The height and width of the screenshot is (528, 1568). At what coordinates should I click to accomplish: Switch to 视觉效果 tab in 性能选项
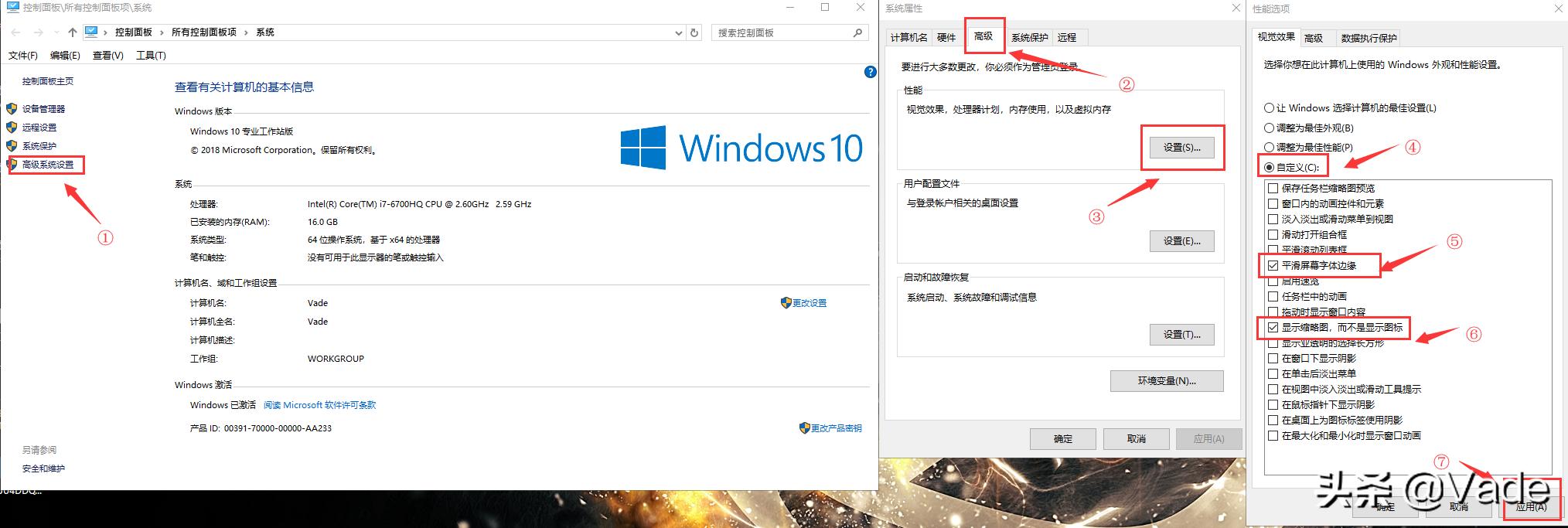coord(1276,36)
